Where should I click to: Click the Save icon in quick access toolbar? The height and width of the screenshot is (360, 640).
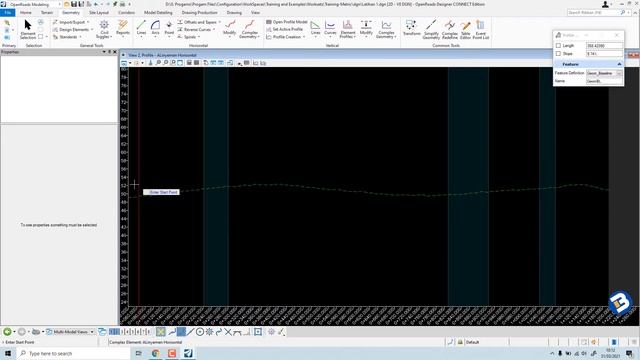click(x=73, y=4)
